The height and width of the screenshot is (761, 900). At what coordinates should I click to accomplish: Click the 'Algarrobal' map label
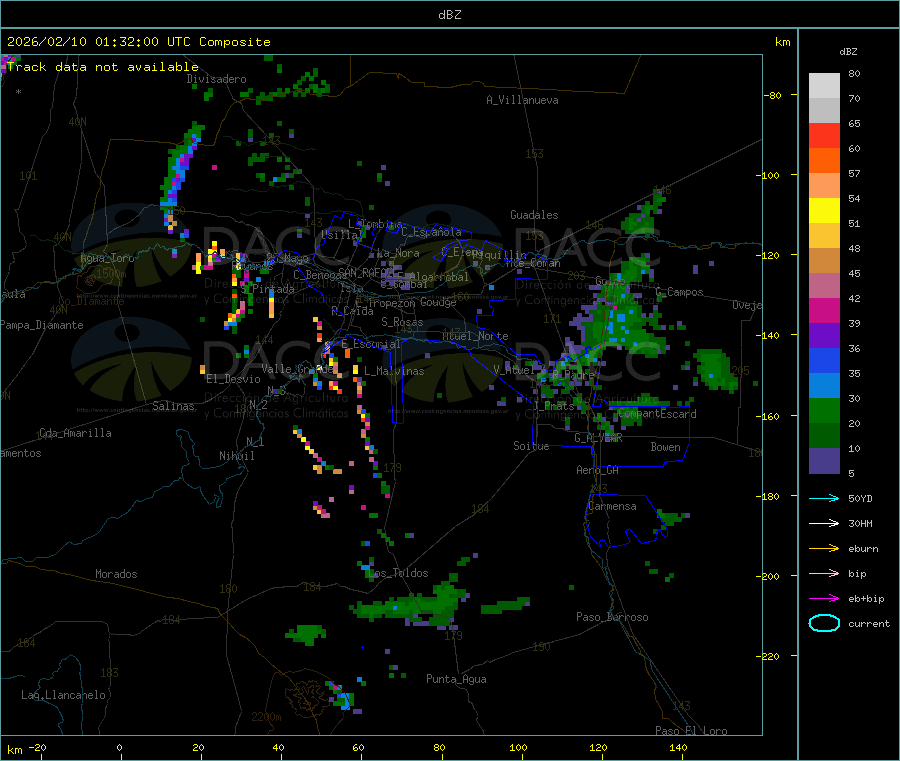coord(438,277)
